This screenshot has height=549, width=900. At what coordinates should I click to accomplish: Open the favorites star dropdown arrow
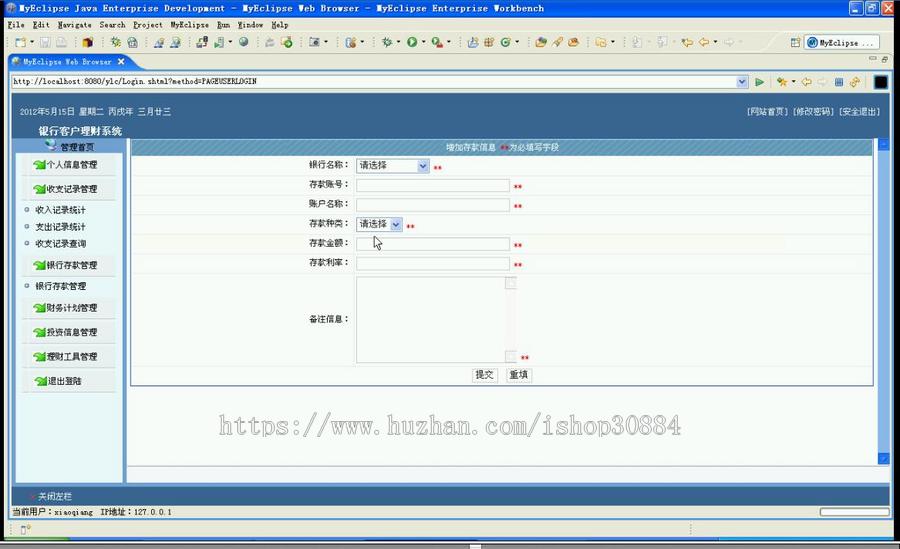[x=793, y=82]
